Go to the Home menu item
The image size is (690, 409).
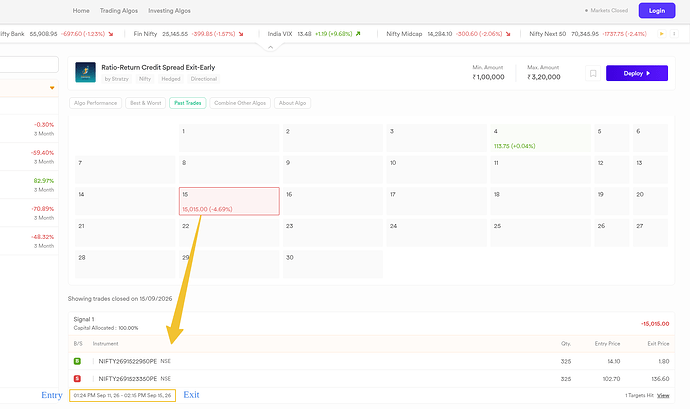click(x=81, y=11)
